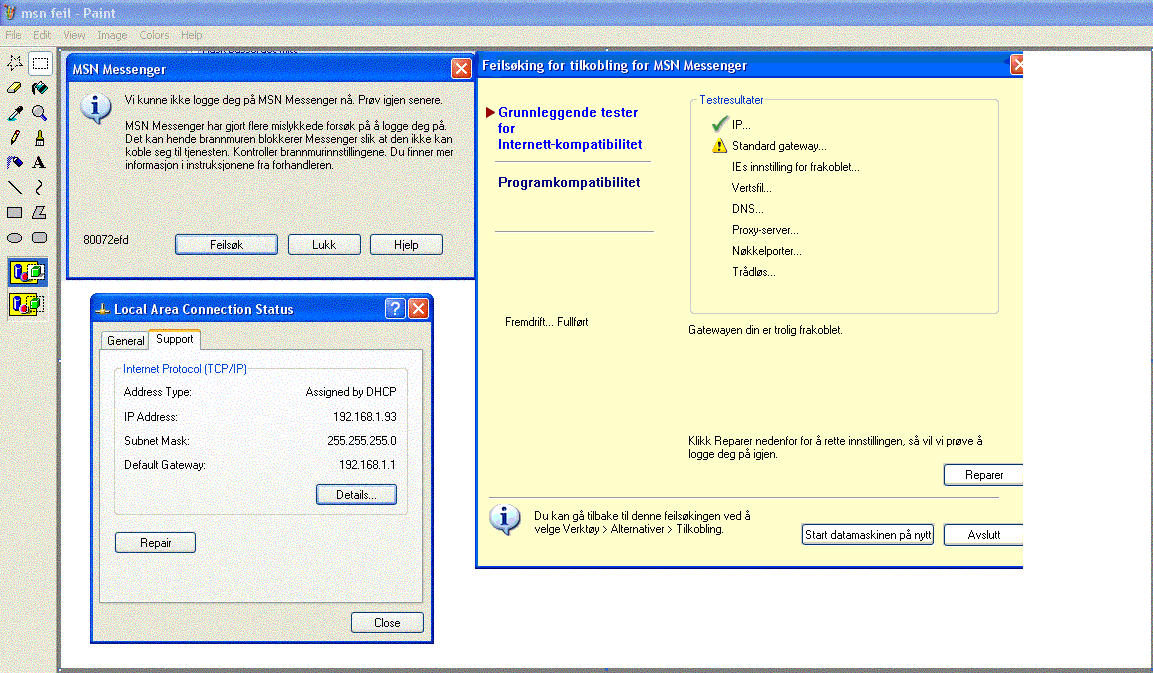Image resolution: width=1153 pixels, height=673 pixels.
Task: Click the Assigned by DHCP value
Action: pyautogui.click(x=351, y=392)
